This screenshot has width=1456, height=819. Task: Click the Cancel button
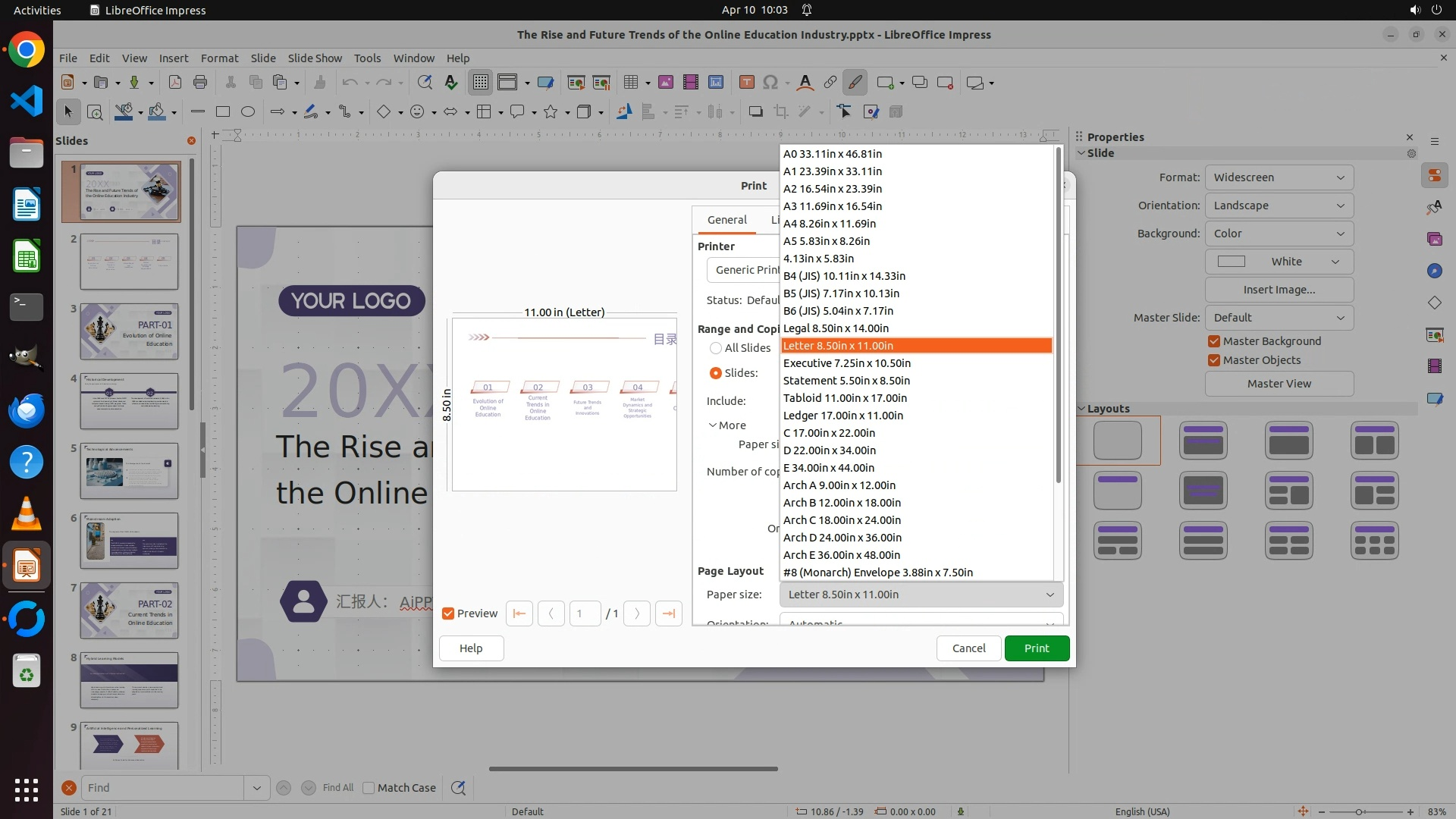click(x=968, y=648)
